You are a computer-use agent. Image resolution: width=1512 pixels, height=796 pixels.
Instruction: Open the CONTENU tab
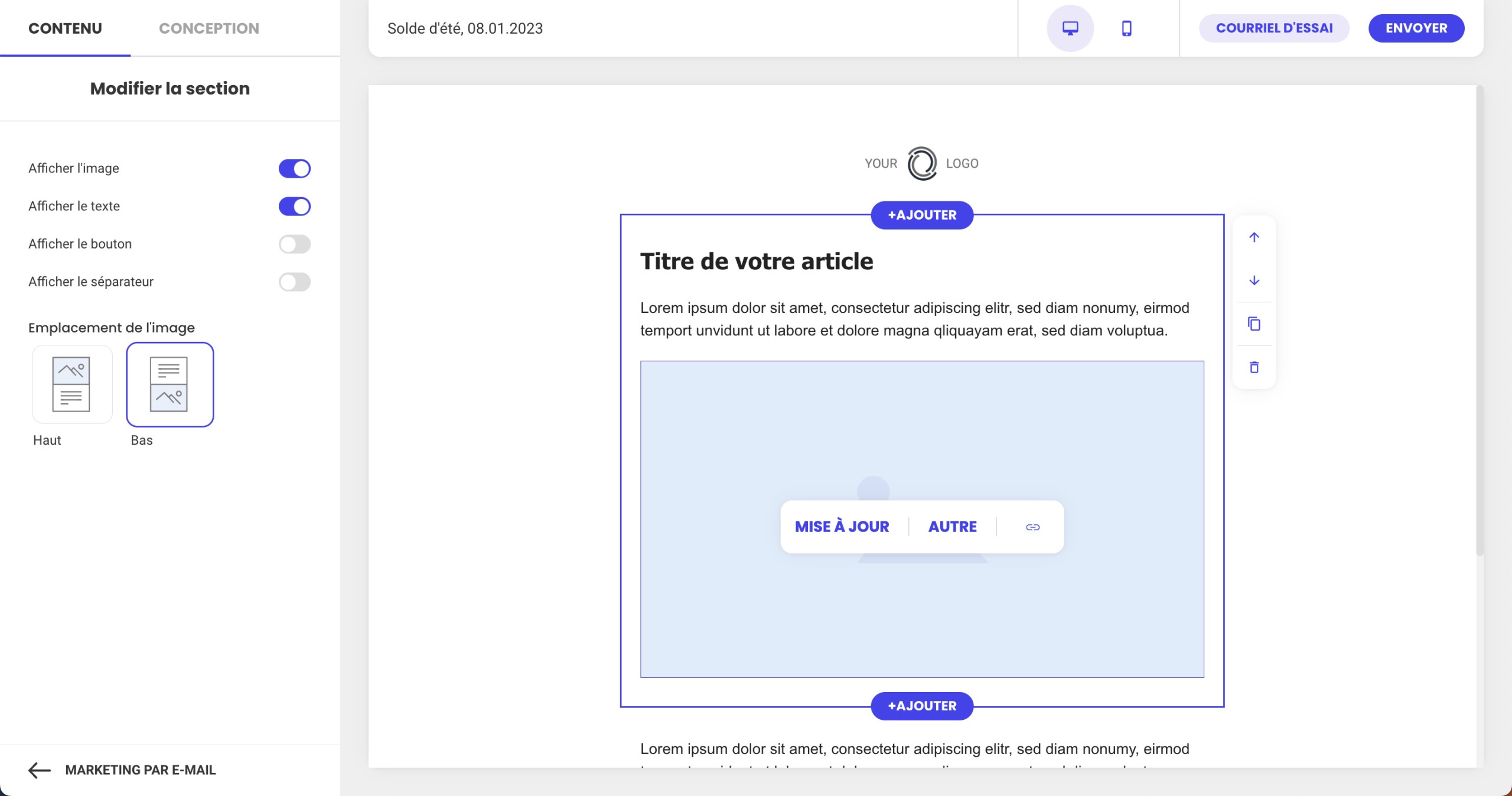point(65,28)
